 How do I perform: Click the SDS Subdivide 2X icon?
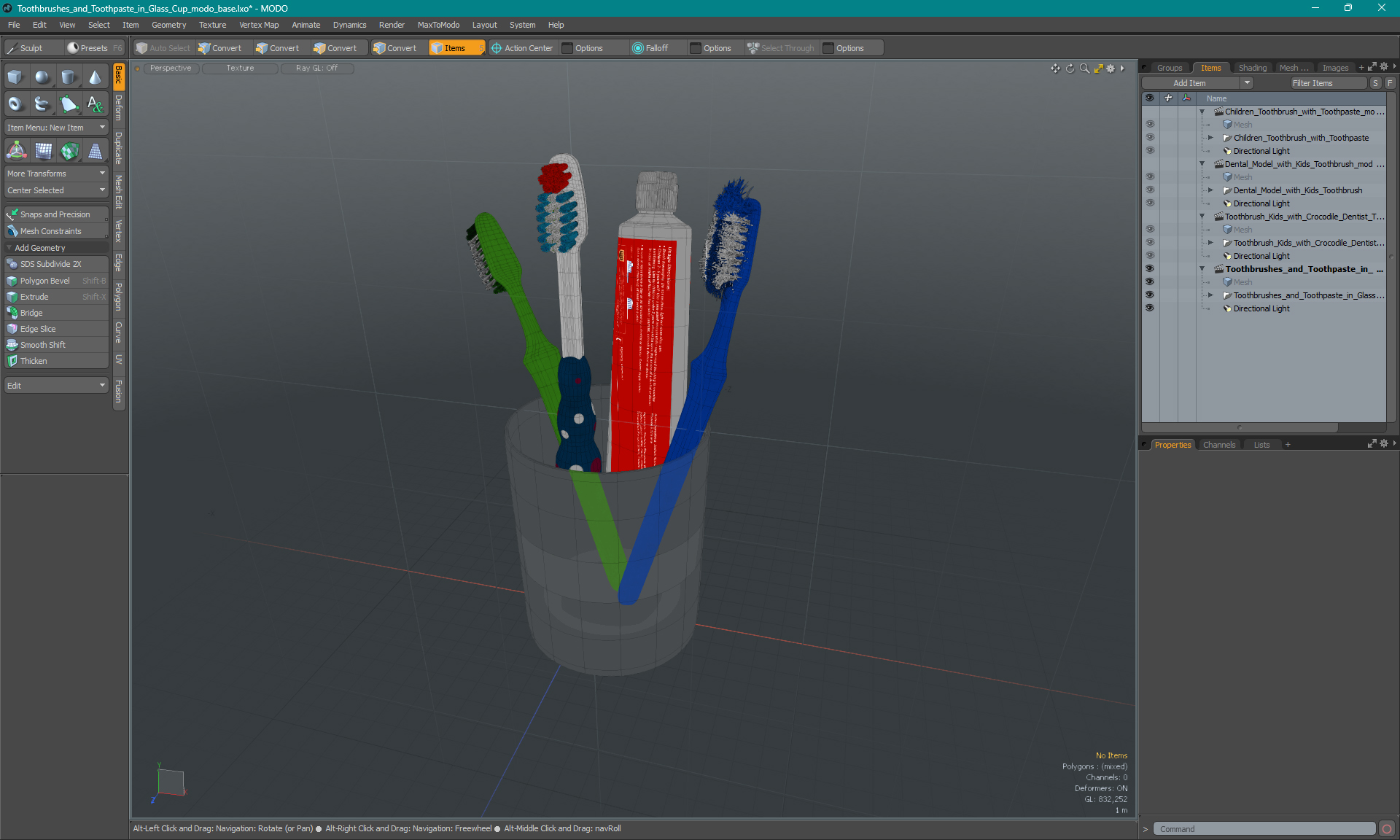pos(12,264)
